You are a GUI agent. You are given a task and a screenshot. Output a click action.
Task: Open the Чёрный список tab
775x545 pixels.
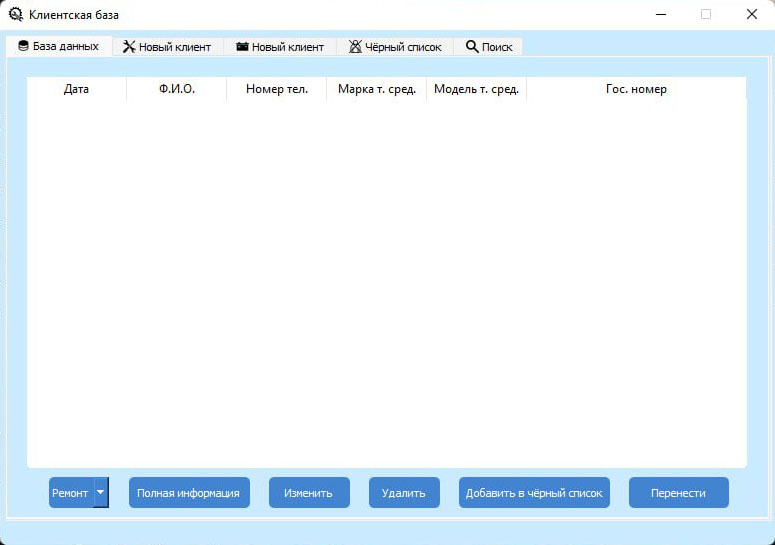[x=395, y=47]
